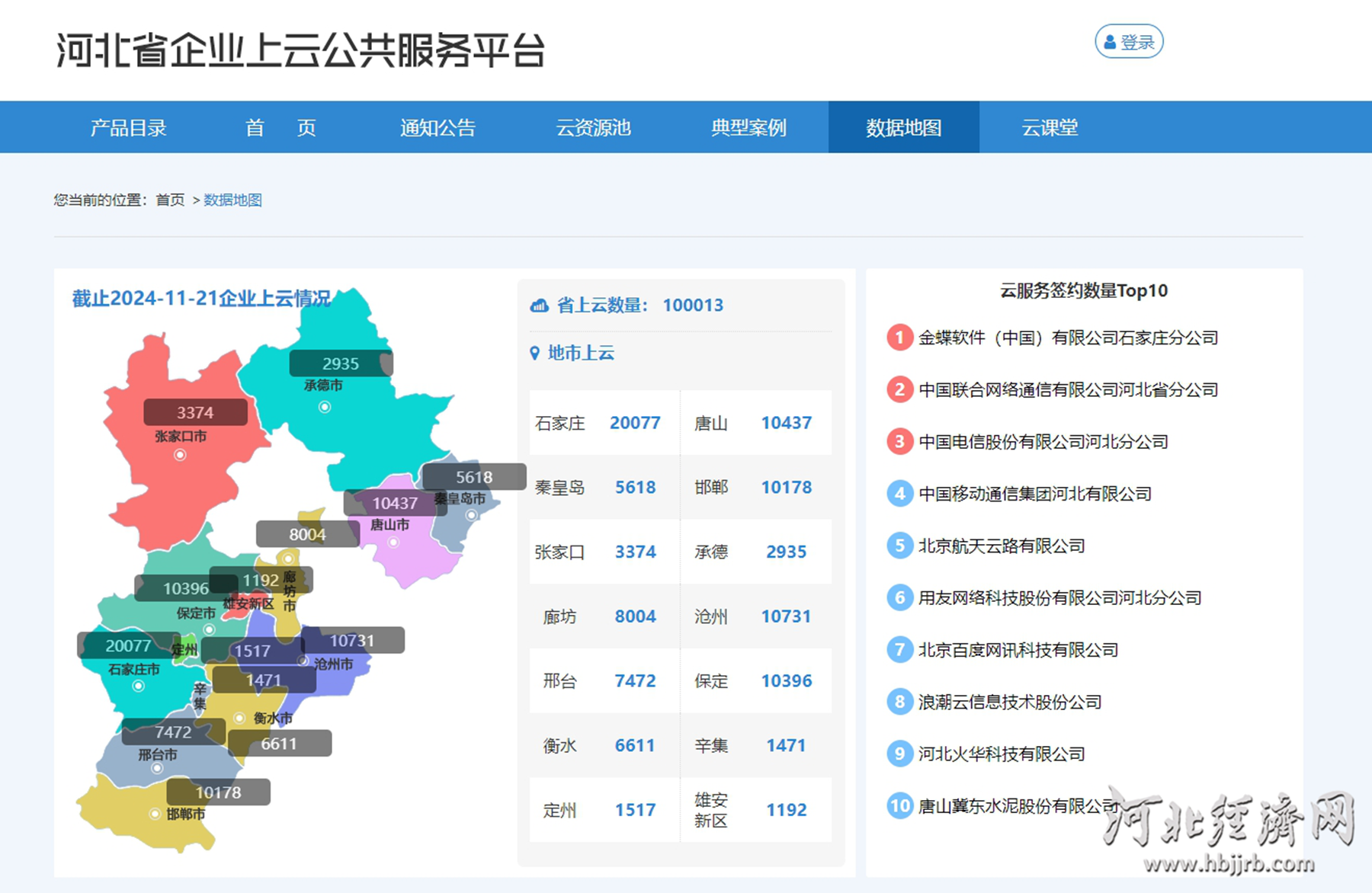Go to the 首页 navigation tab
The height and width of the screenshot is (893, 1372).
point(280,127)
